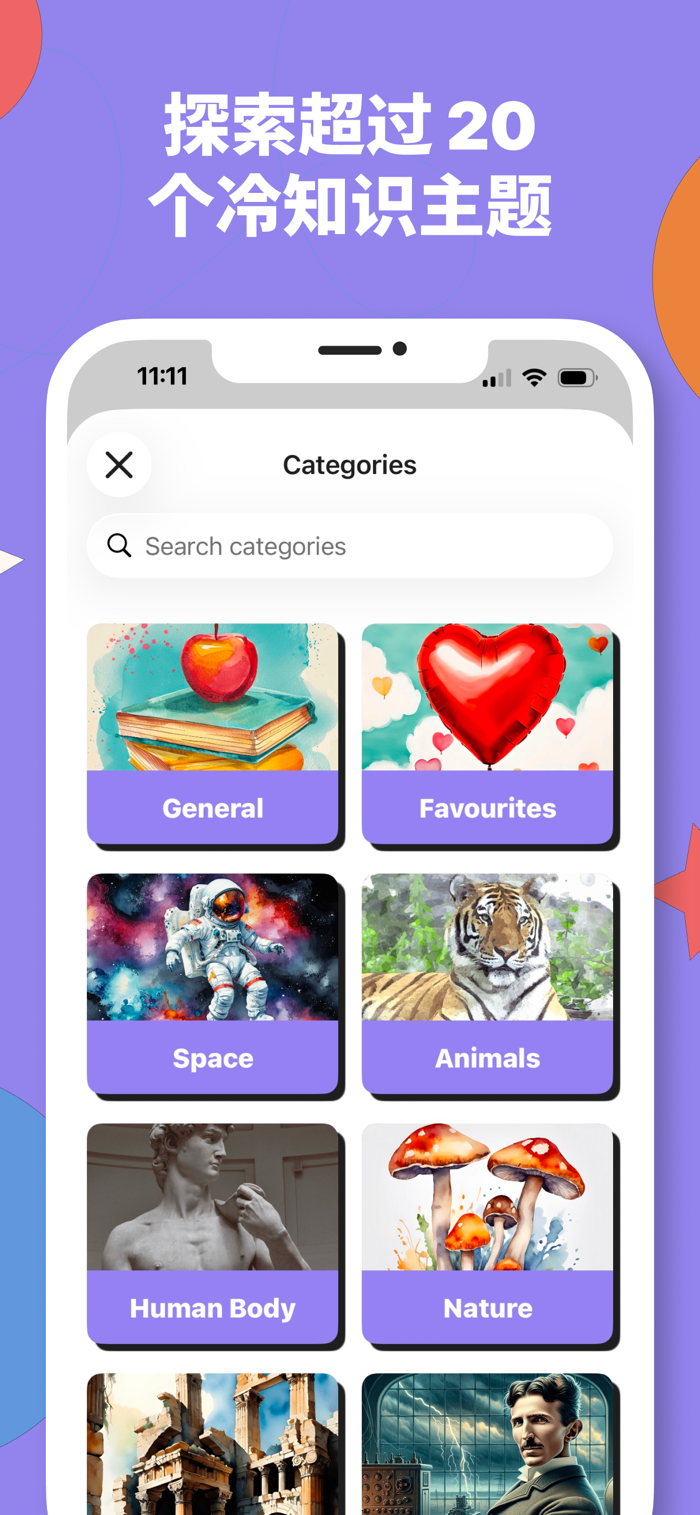
Task: Tap the mushrooms watercolor image
Action: pos(487,1197)
